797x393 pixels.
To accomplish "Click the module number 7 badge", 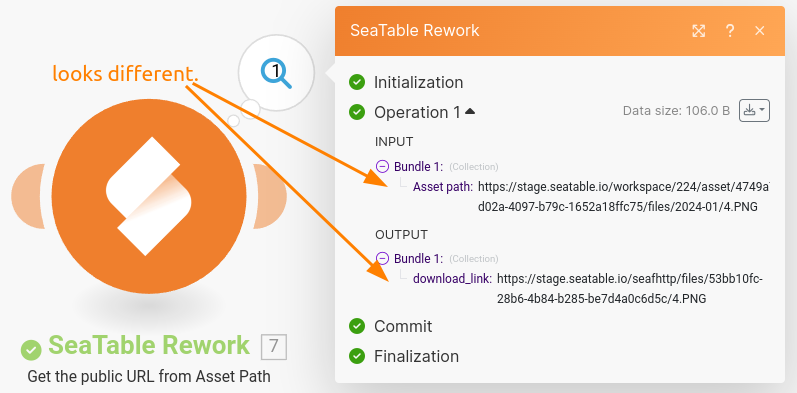I will 274,347.
